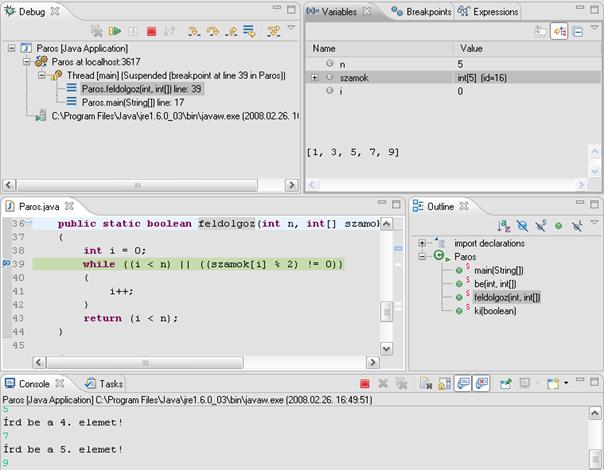Open the Tasks tab

click(x=104, y=384)
